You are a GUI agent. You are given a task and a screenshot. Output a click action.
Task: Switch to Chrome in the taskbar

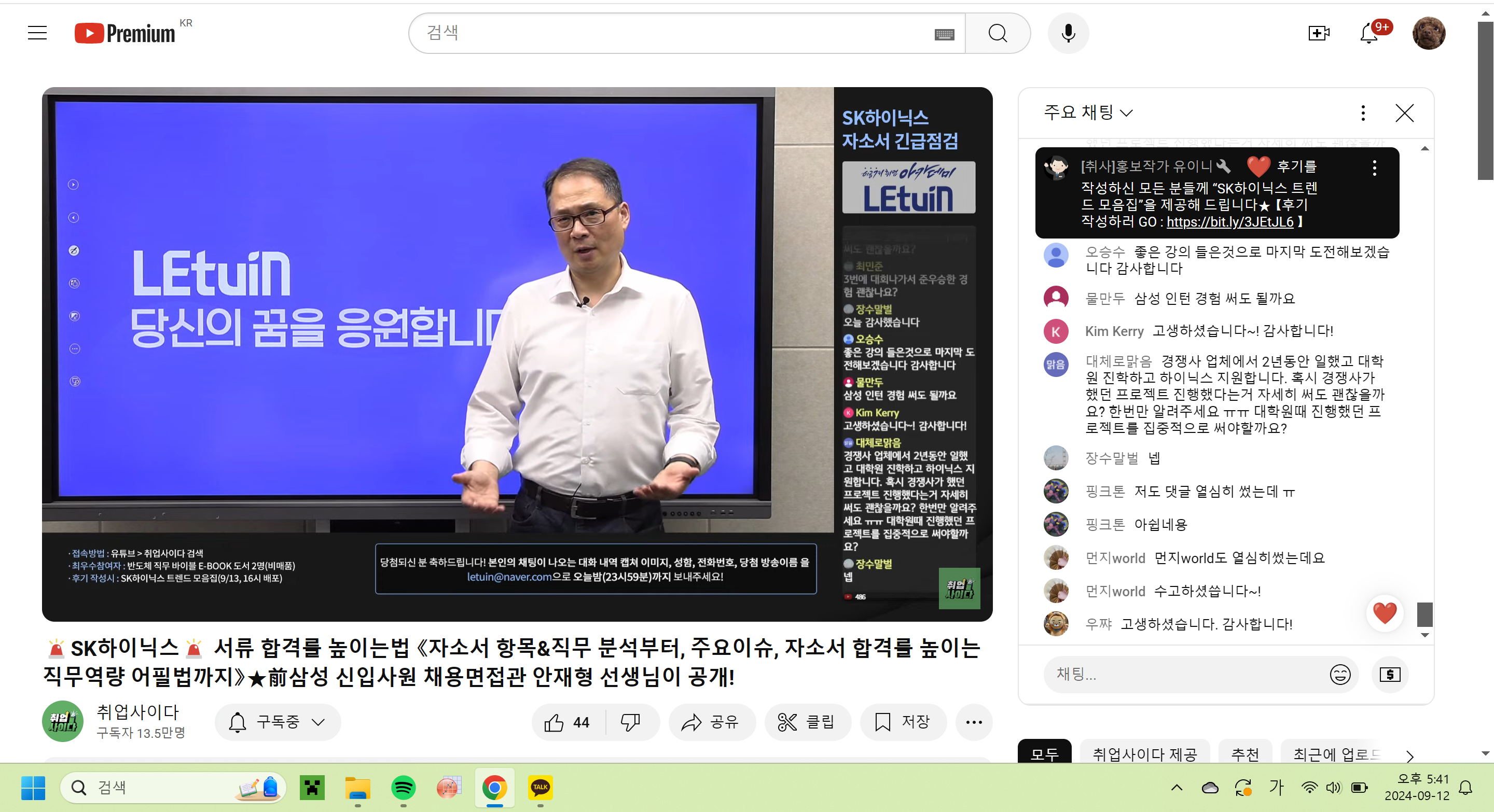coord(494,788)
